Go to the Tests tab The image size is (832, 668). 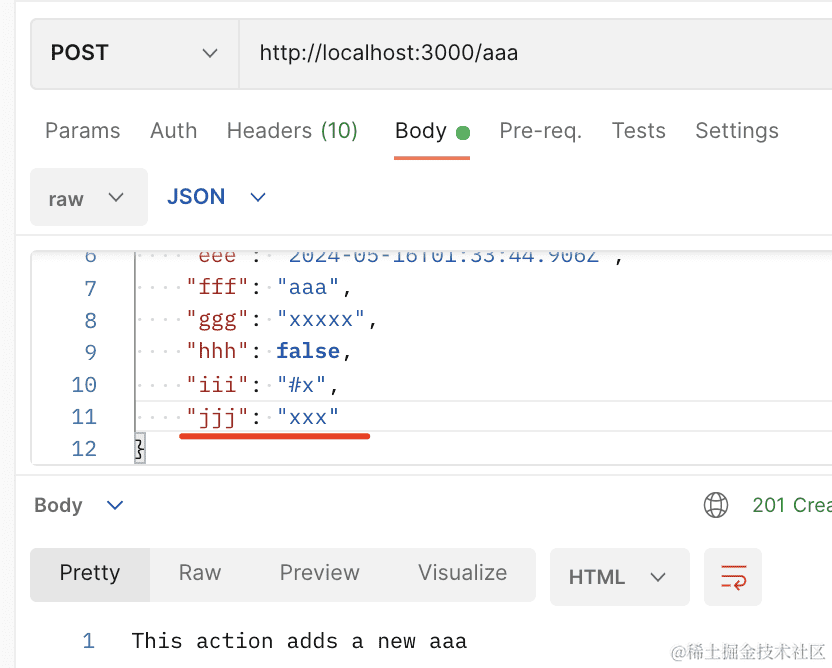(x=638, y=131)
